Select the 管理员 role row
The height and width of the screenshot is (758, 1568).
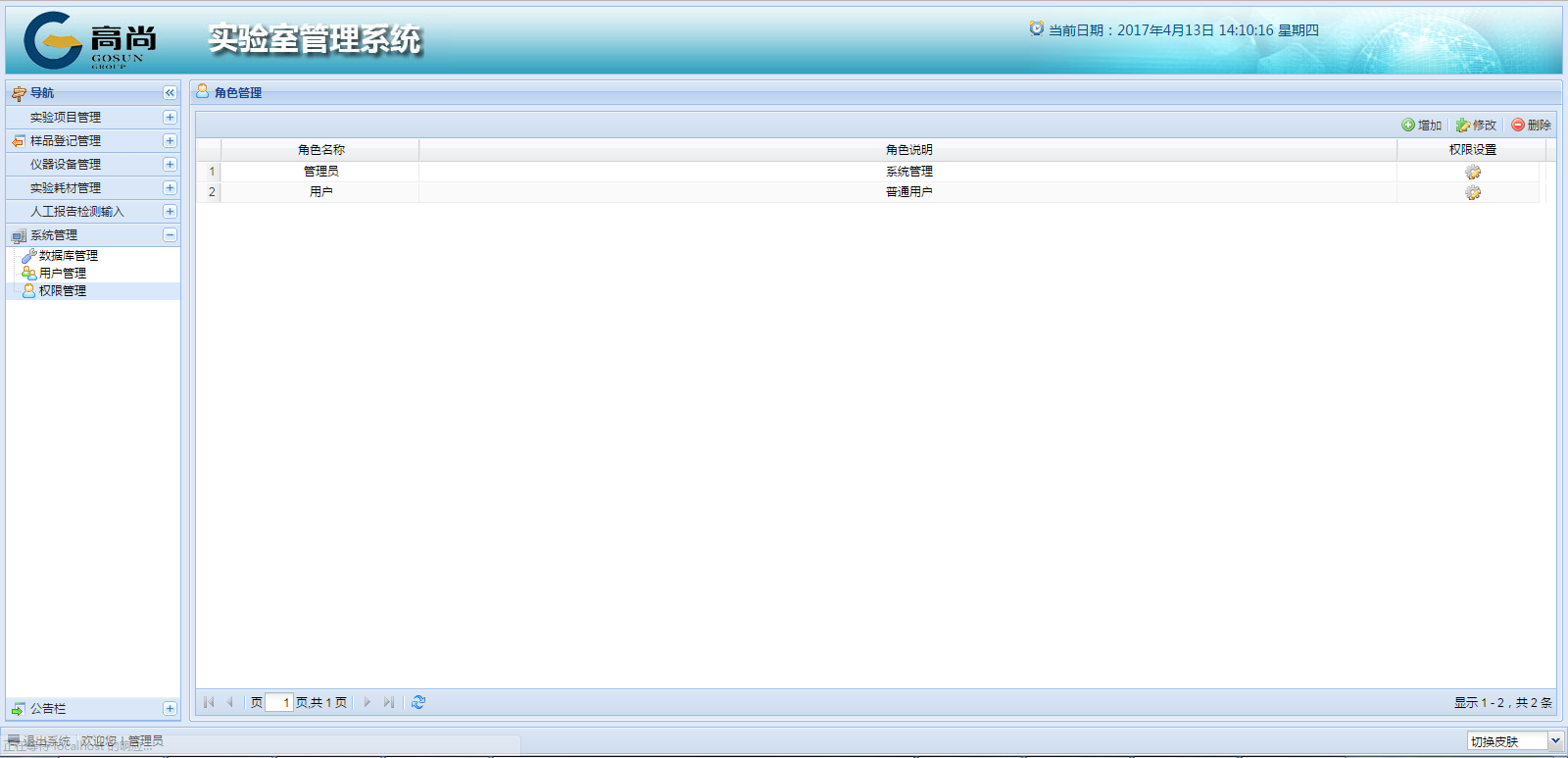(320, 172)
